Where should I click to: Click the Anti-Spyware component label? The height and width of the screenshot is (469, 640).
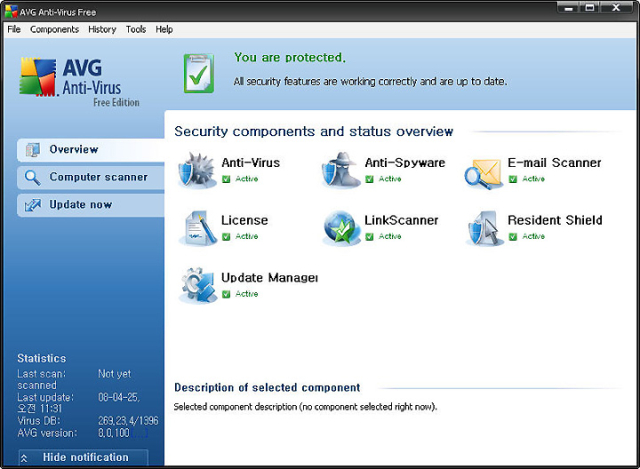pyautogui.click(x=405, y=163)
